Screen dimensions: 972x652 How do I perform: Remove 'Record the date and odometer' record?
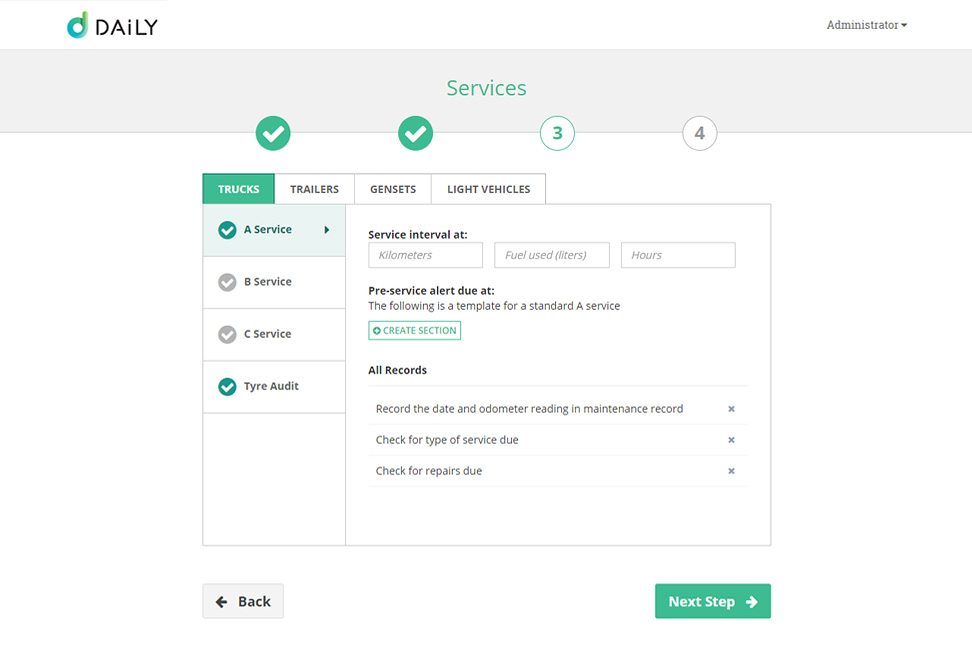[731, 409]
